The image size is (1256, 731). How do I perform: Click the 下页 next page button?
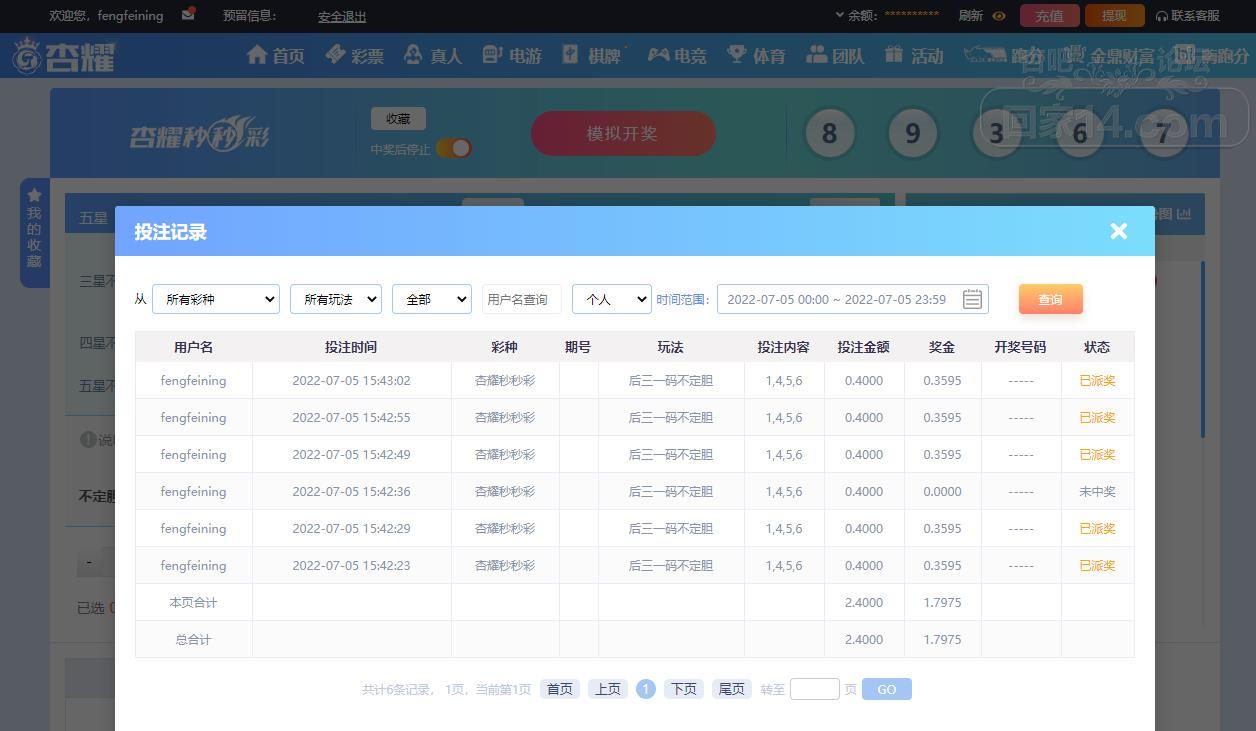click(683, 689)
